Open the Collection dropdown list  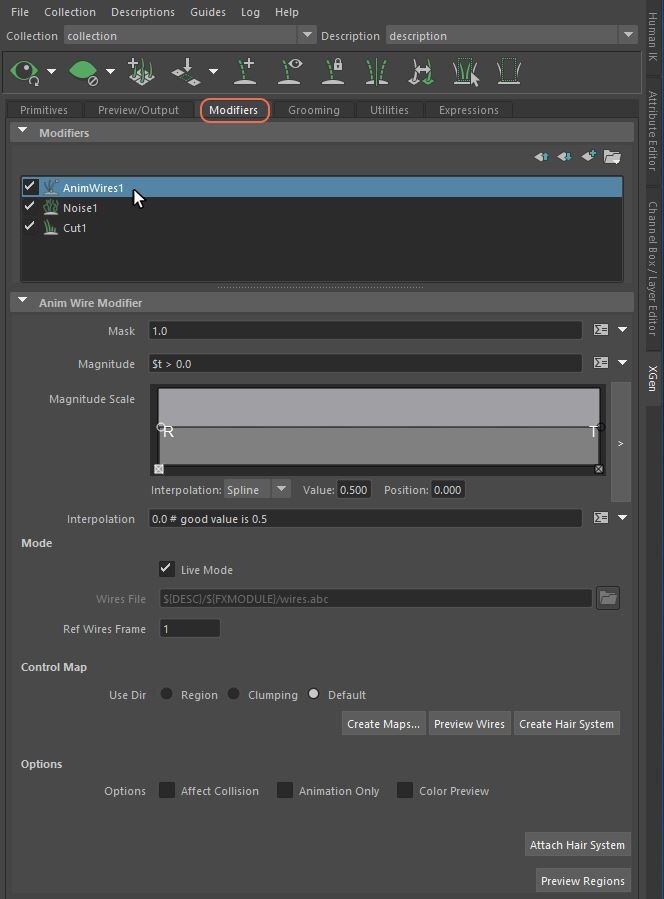click(x=306, y=35)
